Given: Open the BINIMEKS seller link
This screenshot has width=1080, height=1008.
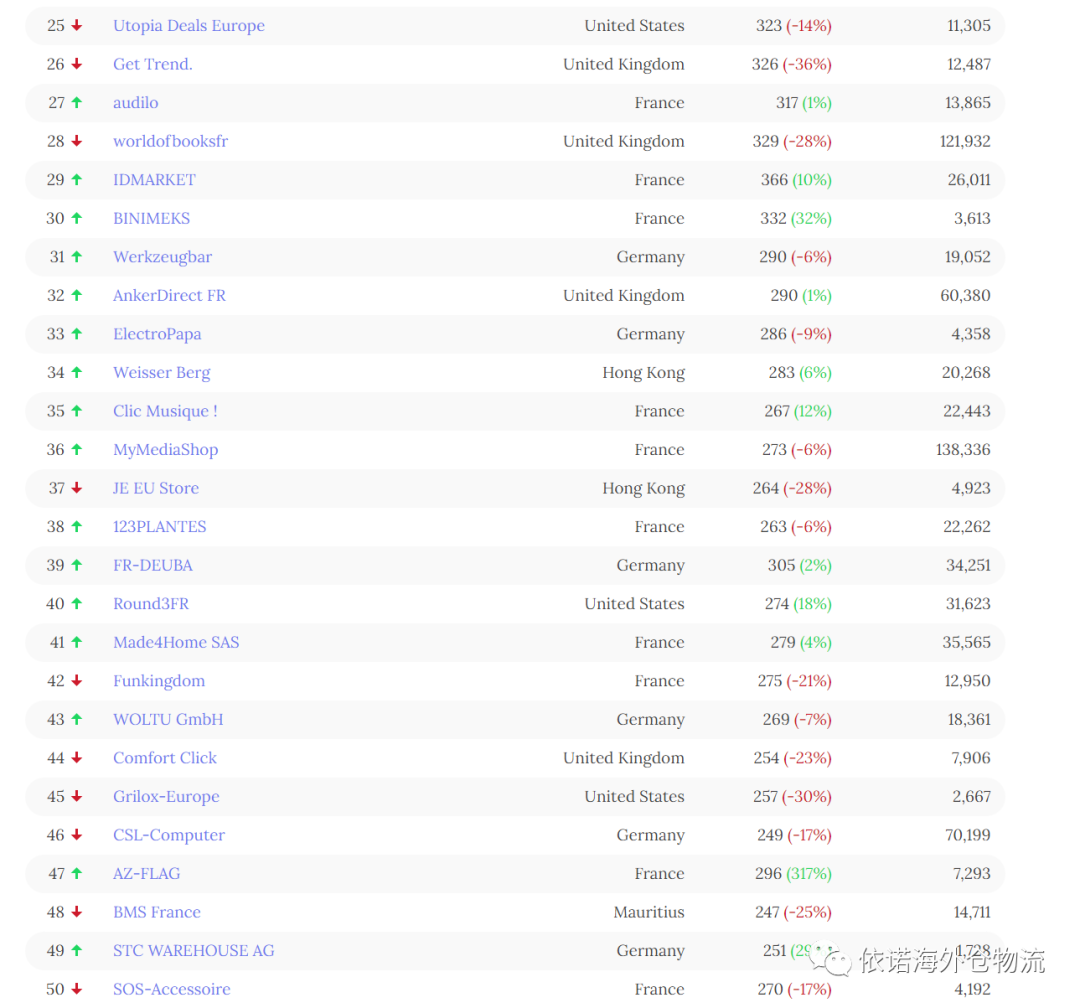Looking at the screenshot, I should pyautogui.click(x=152, y=219).
